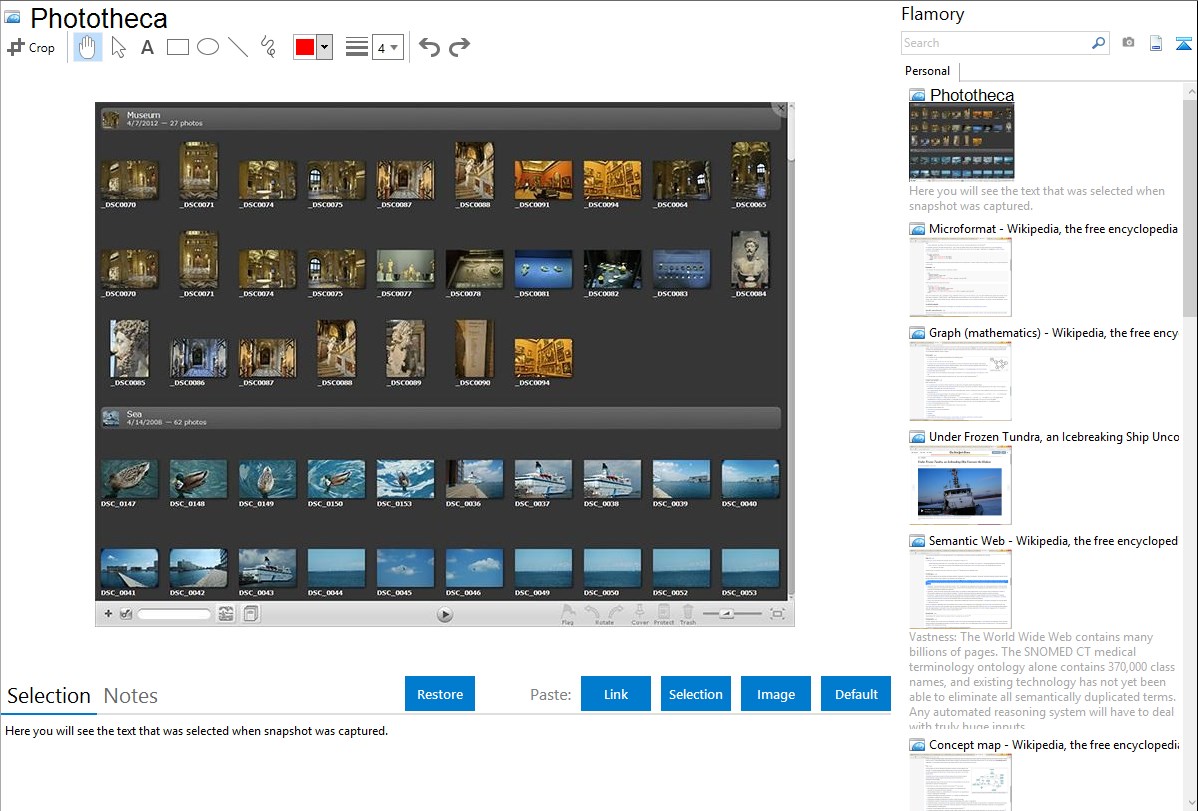Click the Flamory search field

pos(996,43)
